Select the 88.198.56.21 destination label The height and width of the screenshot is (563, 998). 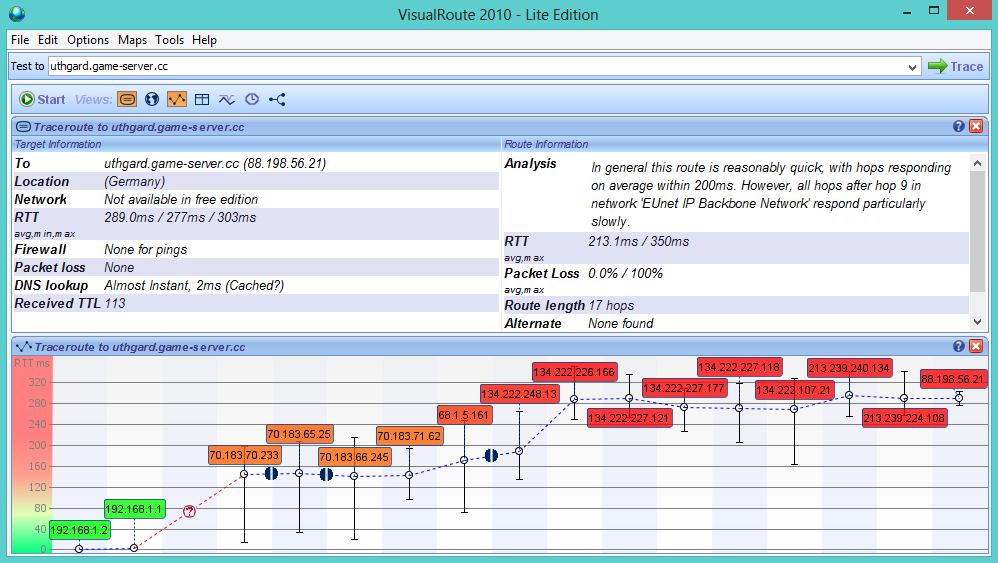pyautogui.click(x=952, y=379)
